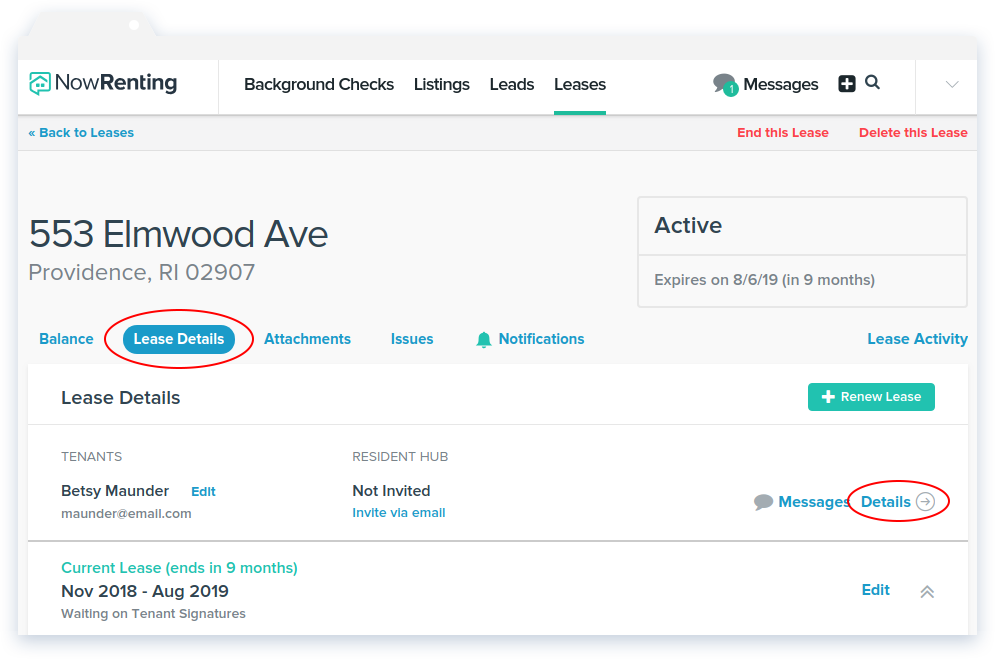Click the 553 Elmwood Ave address heading
Screen dimensions: 995x659
(x=178, y=233)
